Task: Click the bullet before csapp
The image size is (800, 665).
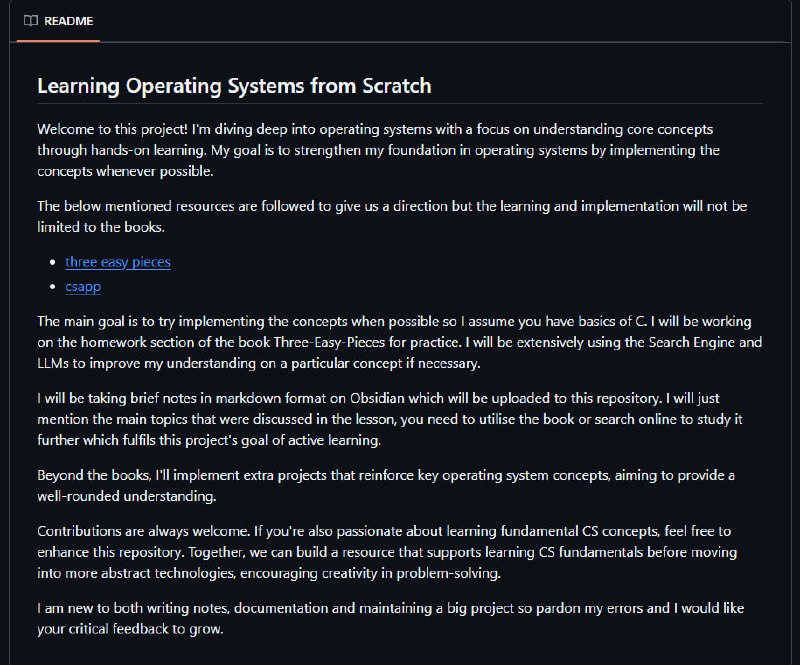Action: point(53,287)
